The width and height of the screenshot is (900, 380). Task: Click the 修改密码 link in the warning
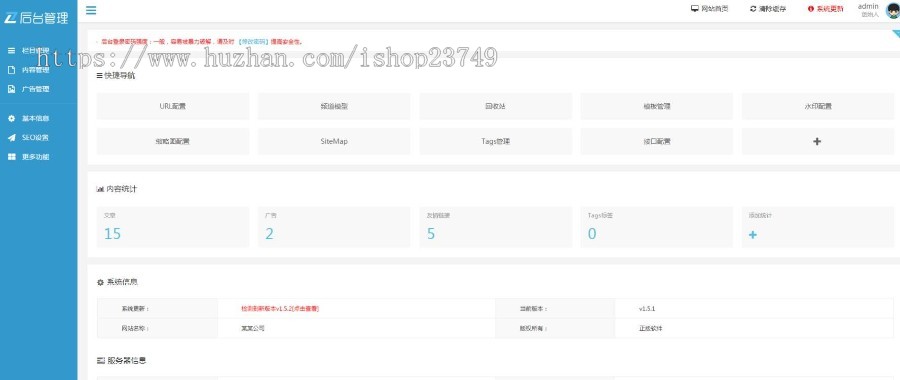coord(253,41)
